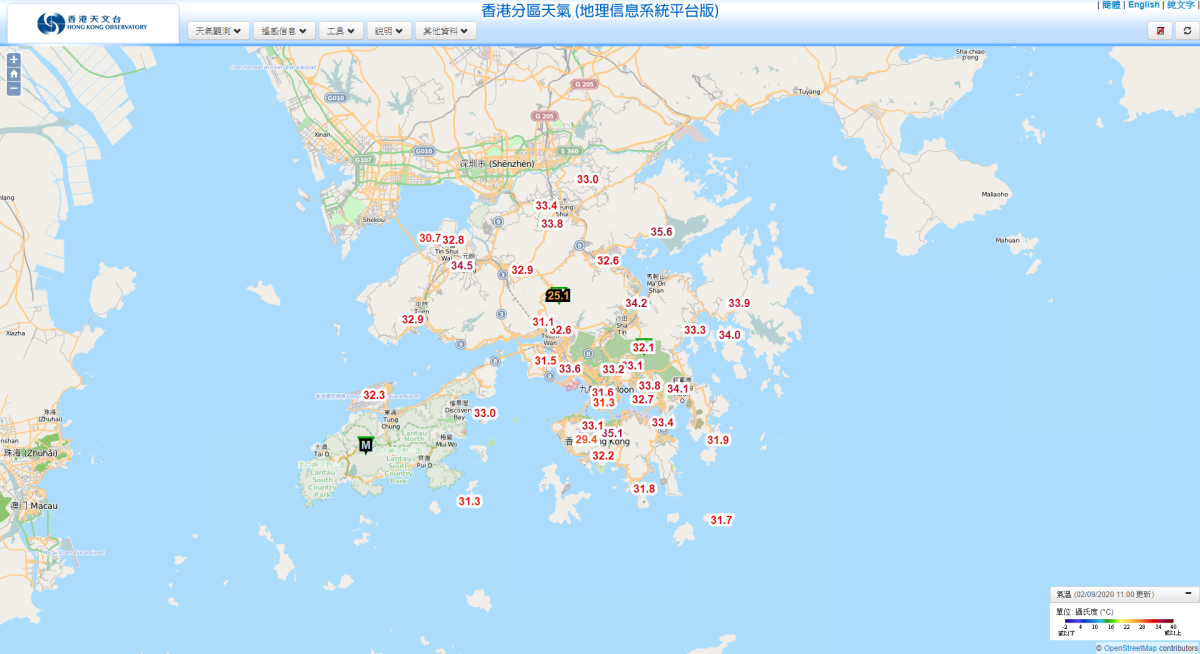The width and height of the screenshot is (1200, 654).
Task: Open the 工具 tools dropdown
Action: 341,31
